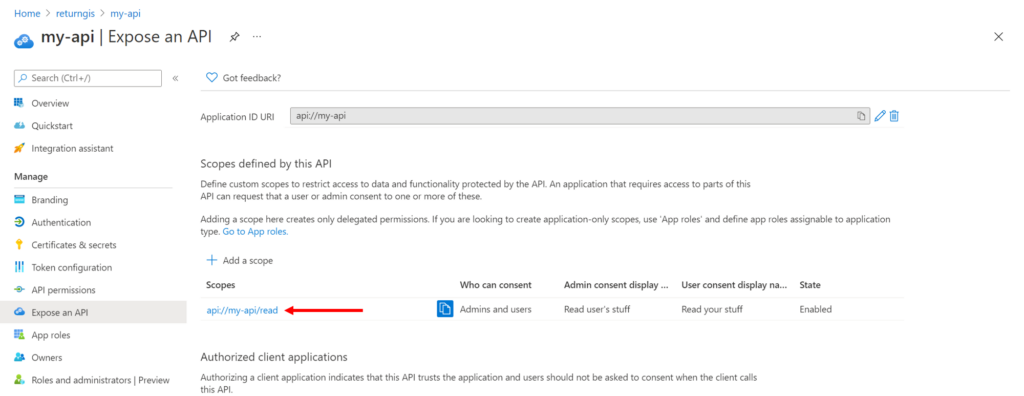Open the Overview menu item
Screen dimensions: 1024x396
[x=50, y=103]
